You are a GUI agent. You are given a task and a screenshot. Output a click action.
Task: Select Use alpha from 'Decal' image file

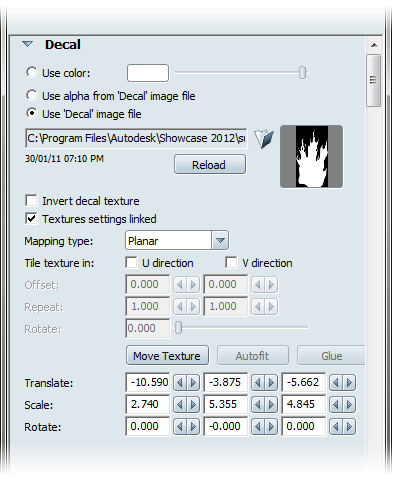tap(32, 95)
